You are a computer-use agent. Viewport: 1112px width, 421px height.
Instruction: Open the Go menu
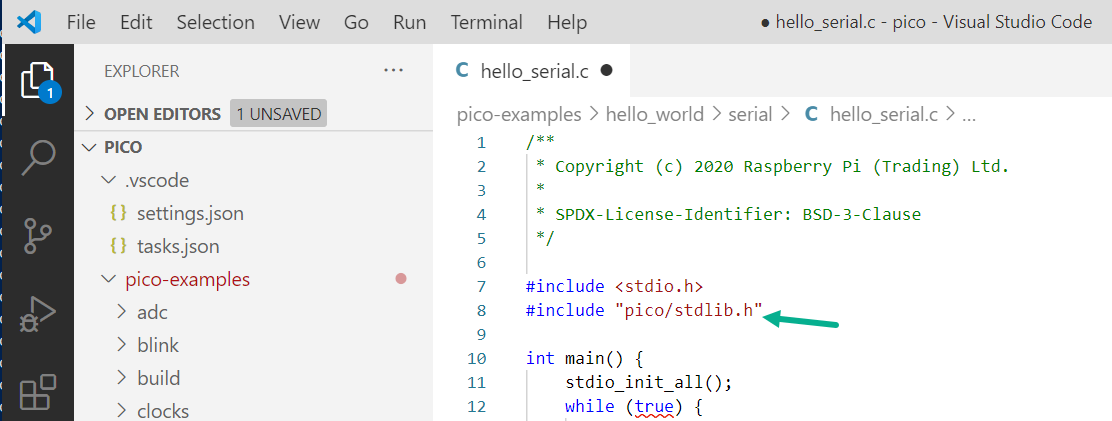(x=356, y=23)
